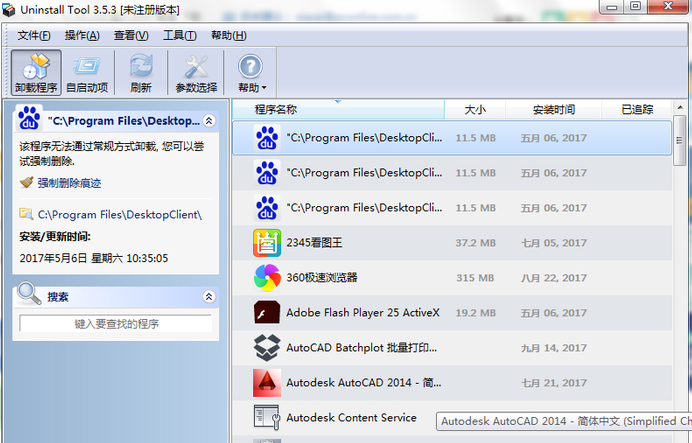Sort by 程序名称 column header
Viewport: 692px width, 443px height.
point(338,109)
